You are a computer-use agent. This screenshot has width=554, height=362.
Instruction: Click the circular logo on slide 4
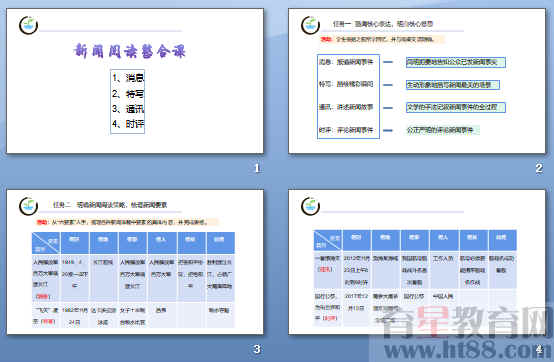[x=310, y=206]
